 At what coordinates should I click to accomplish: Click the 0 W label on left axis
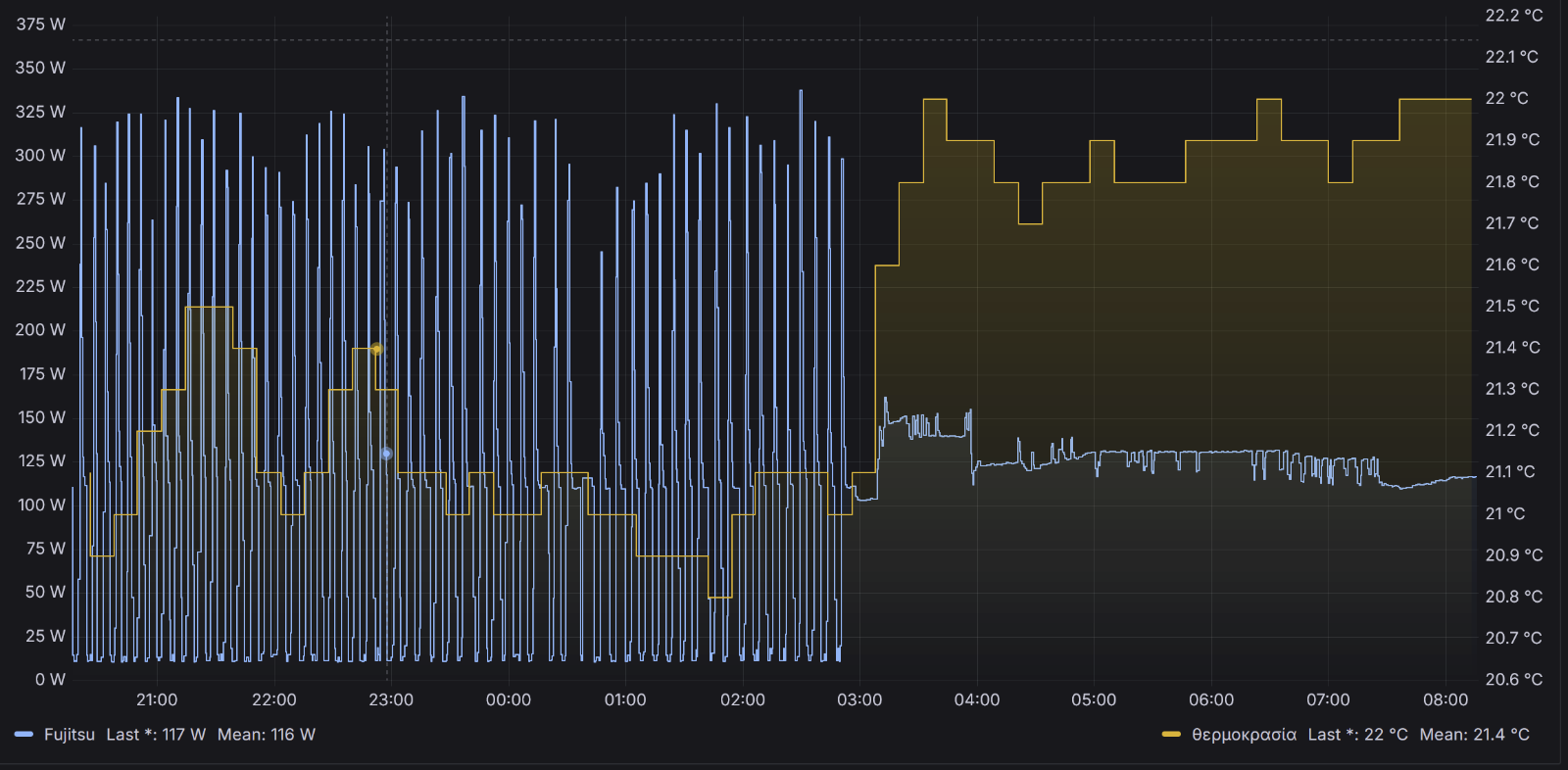50,679
